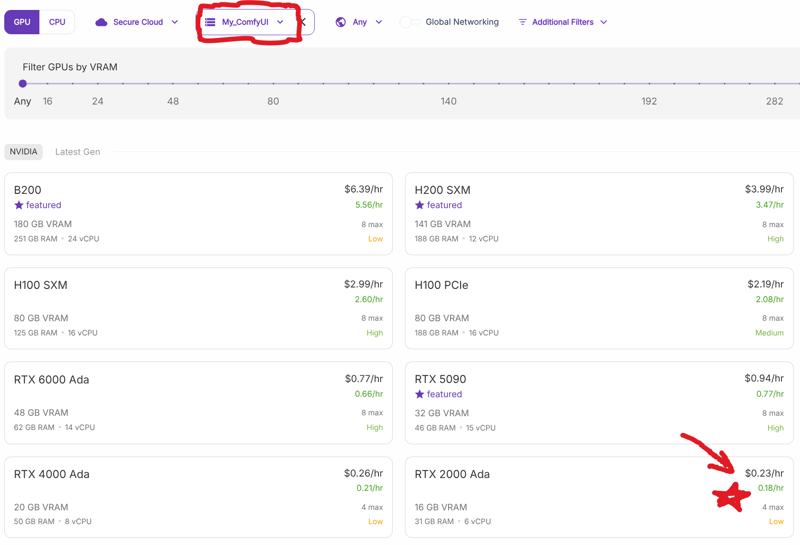Clear the My_ComfyUI template selection with X
This screenshot has height=545, width=800.
pos(303,22)
